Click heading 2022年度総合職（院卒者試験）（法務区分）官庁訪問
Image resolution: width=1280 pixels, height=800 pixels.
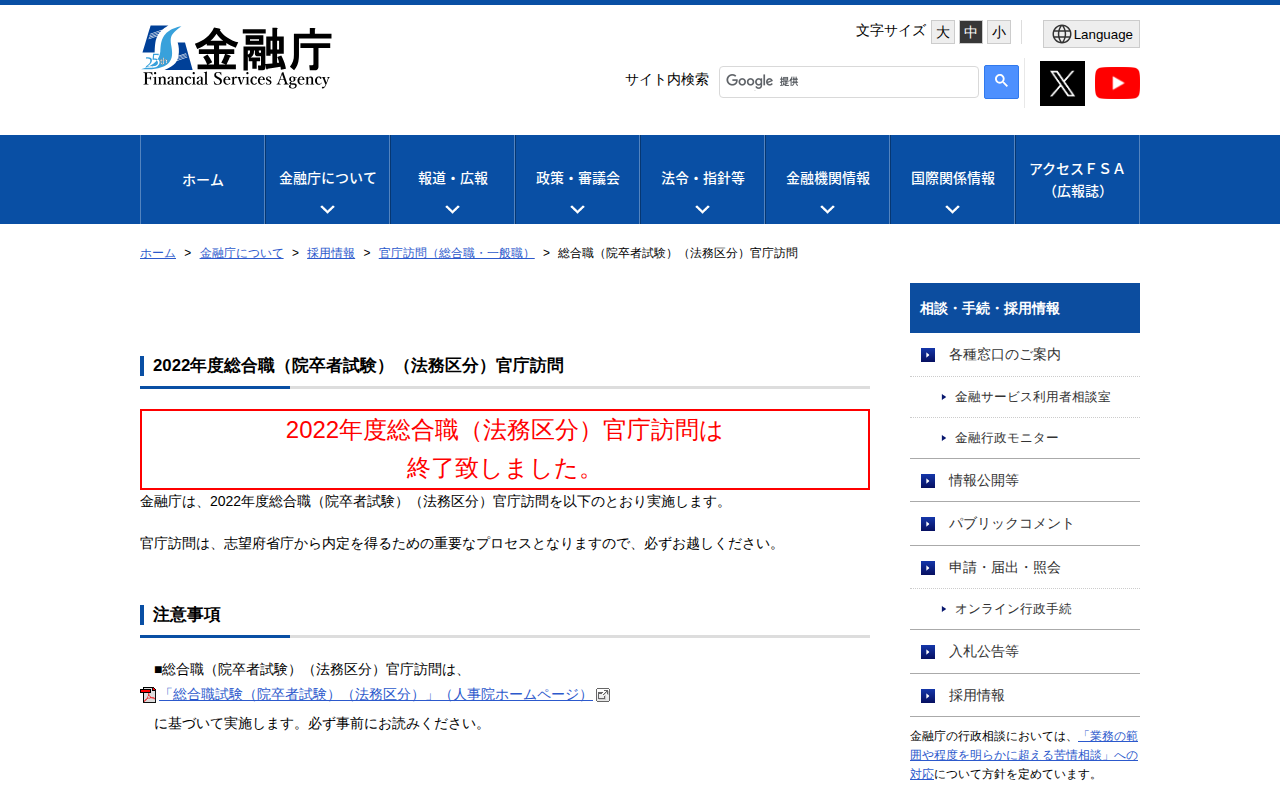358,366
